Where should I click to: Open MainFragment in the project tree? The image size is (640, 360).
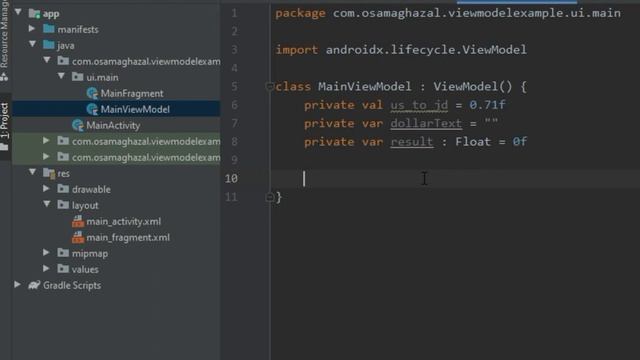pyautogui.click(x=132, y=93)
